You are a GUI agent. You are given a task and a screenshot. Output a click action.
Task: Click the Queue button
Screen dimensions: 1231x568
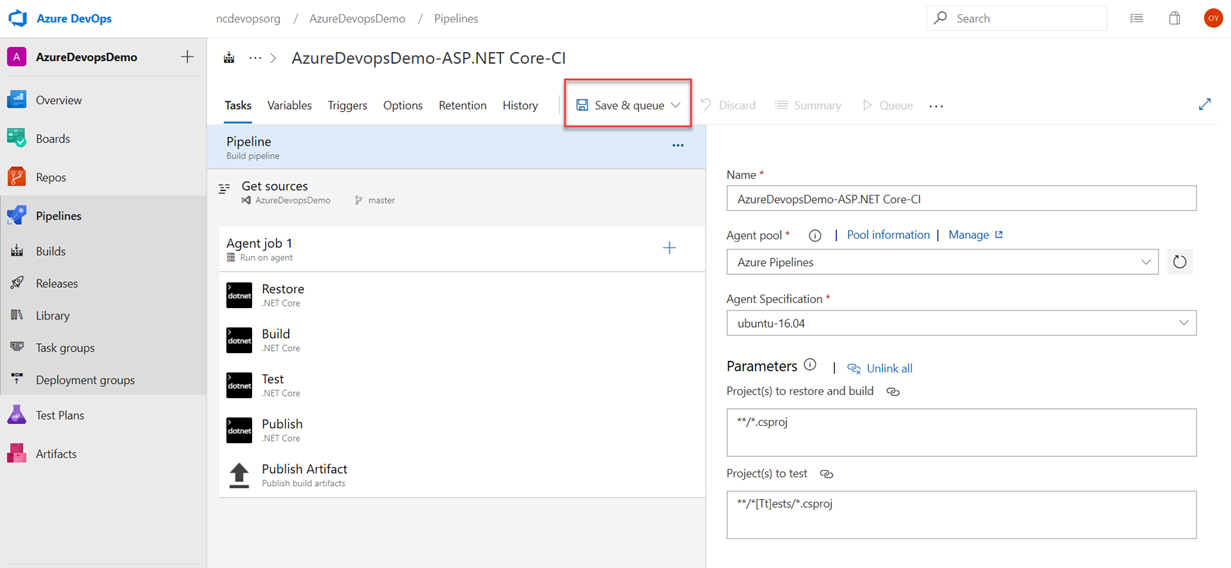click(887, 105)
